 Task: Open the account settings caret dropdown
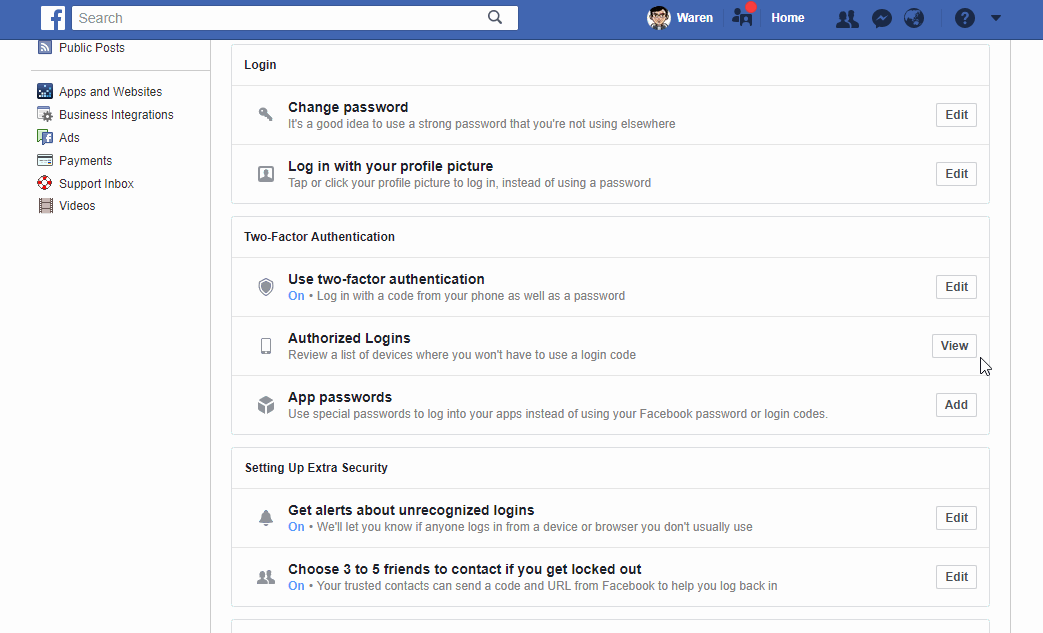[x=995, y=18]
